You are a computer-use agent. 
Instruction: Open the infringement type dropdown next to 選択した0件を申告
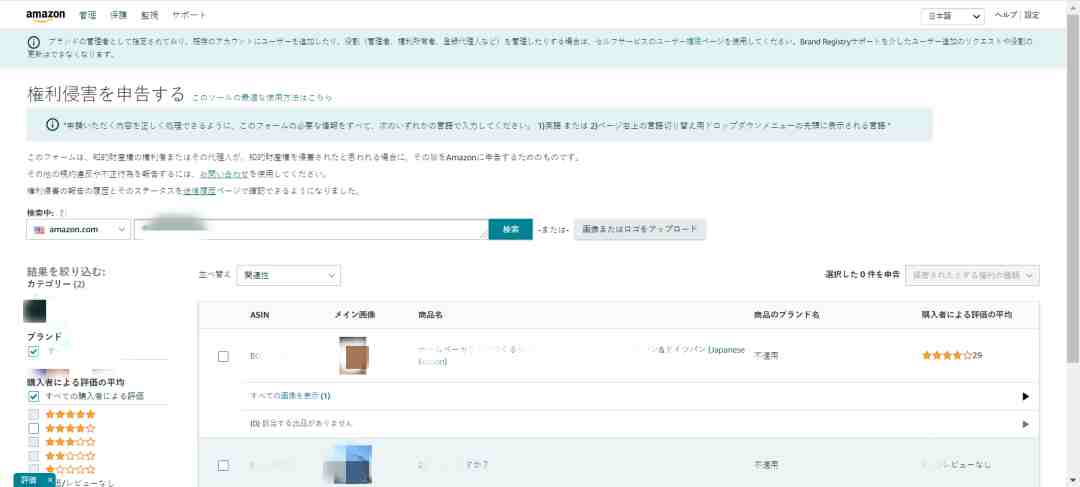(973, 275)
